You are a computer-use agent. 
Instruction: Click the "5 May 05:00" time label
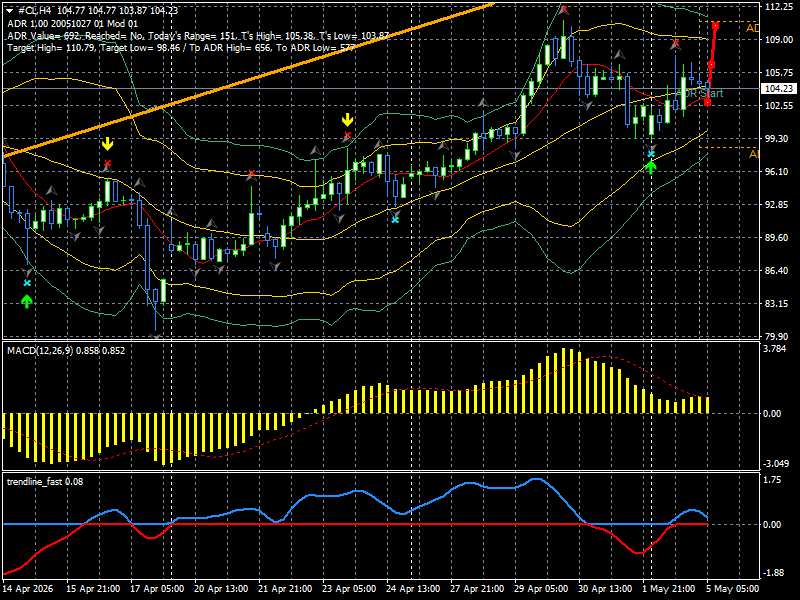(x=734, y=589)
